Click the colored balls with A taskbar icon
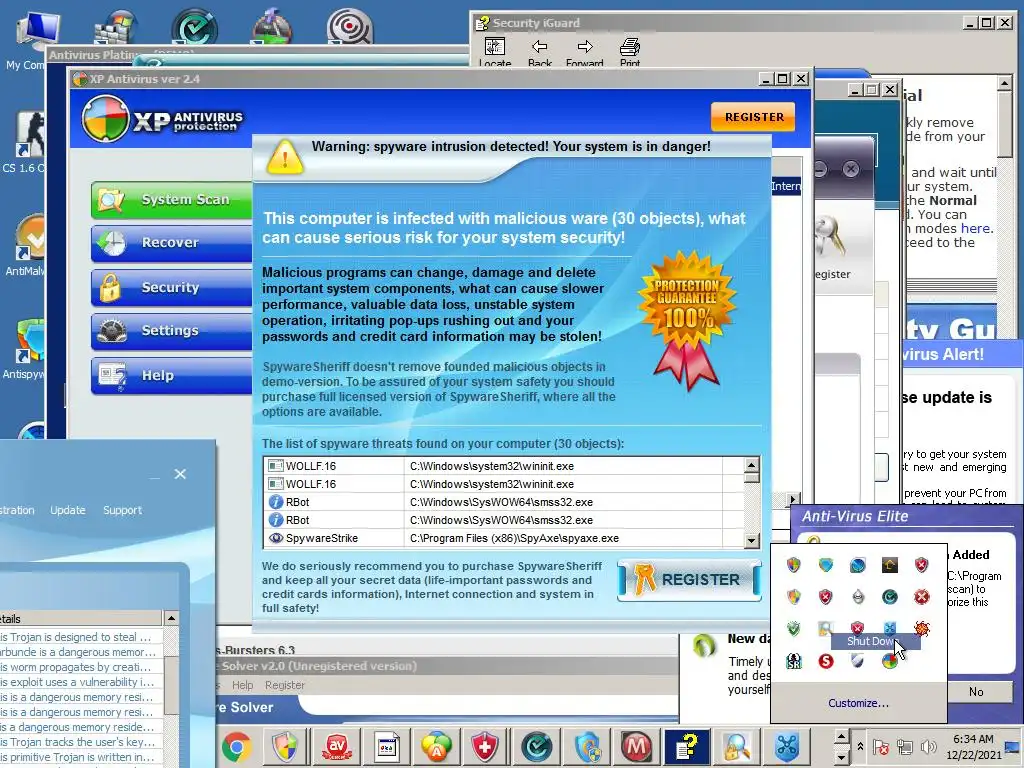 point(436,746)
